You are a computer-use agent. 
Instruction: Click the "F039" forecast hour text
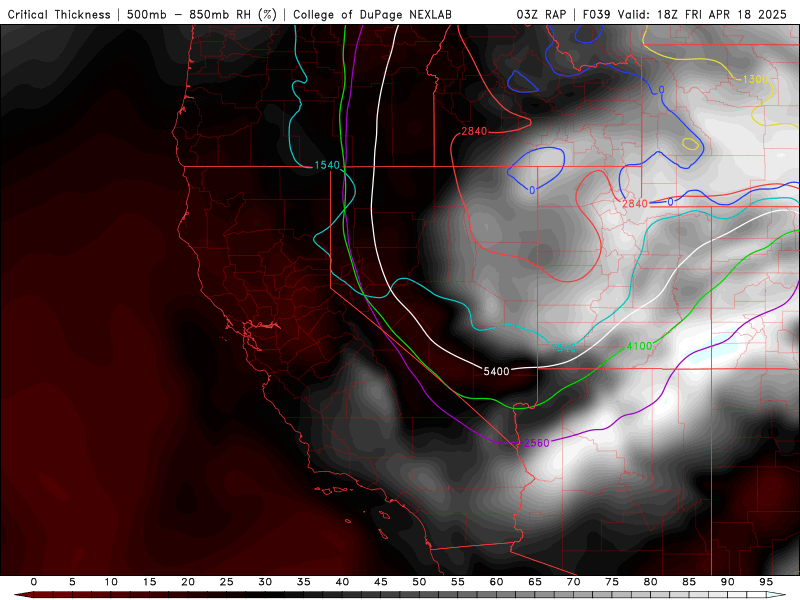point(597,15)
